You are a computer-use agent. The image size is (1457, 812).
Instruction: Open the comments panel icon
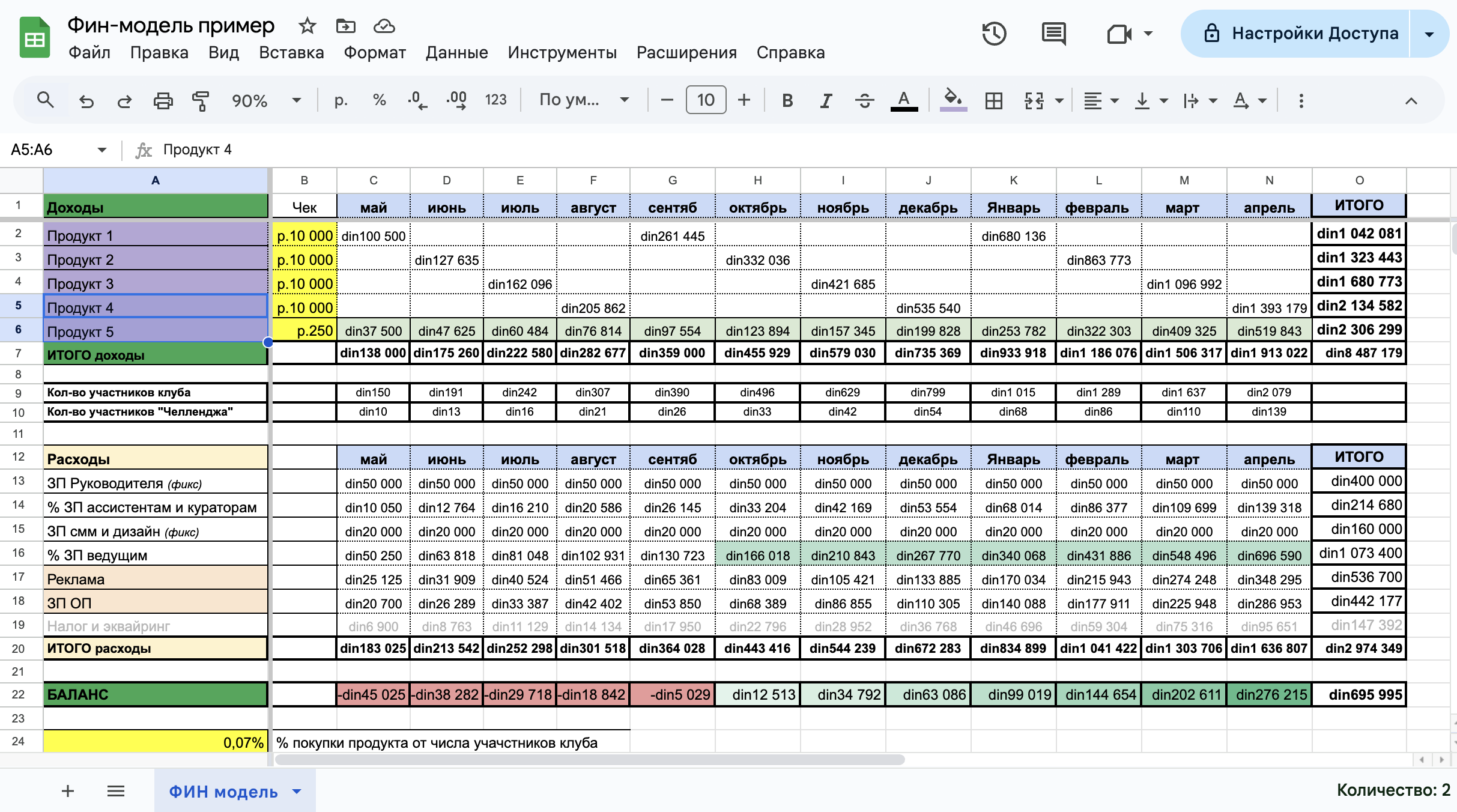(1053, 34)
